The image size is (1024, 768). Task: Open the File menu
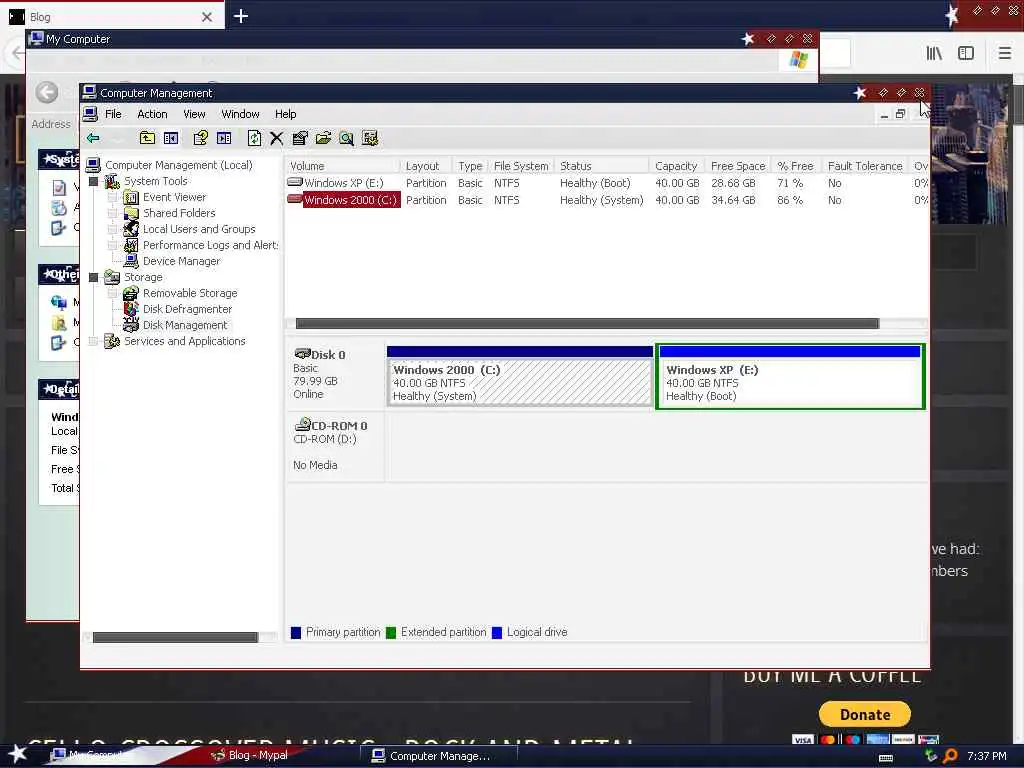[x=113, y=114]
